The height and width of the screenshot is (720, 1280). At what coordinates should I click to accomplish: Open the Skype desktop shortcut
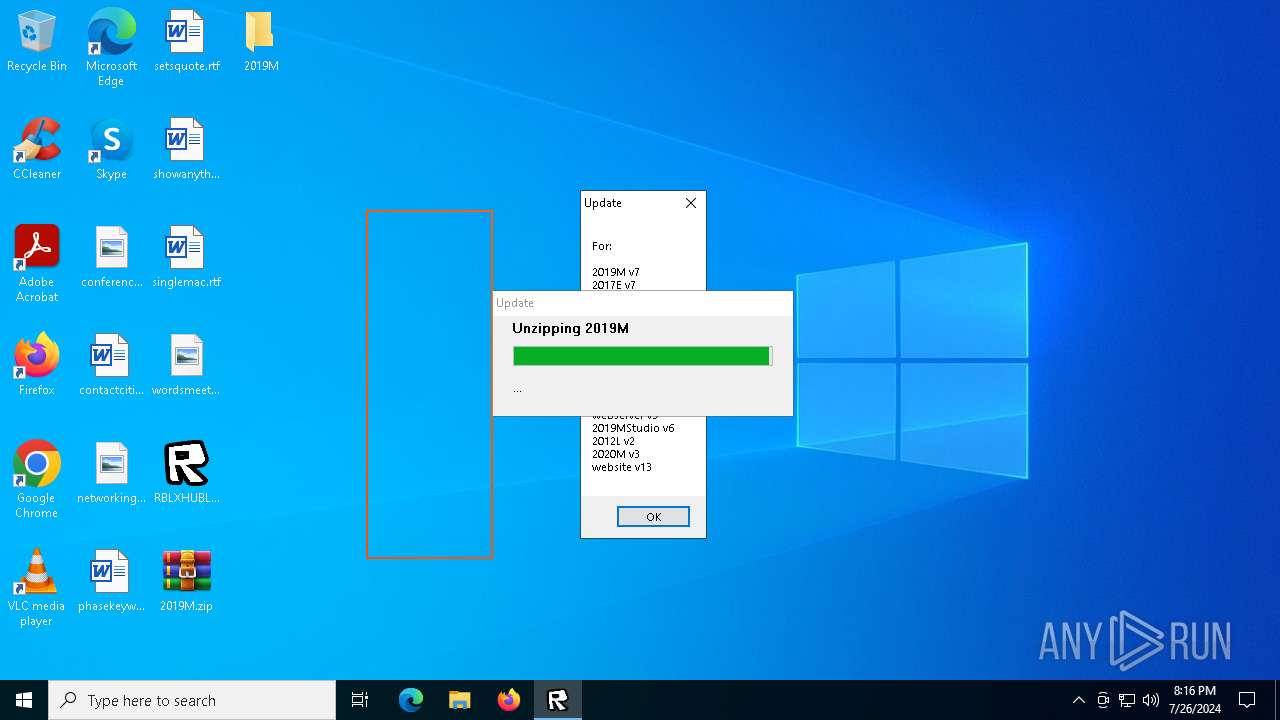coord(111,149)
